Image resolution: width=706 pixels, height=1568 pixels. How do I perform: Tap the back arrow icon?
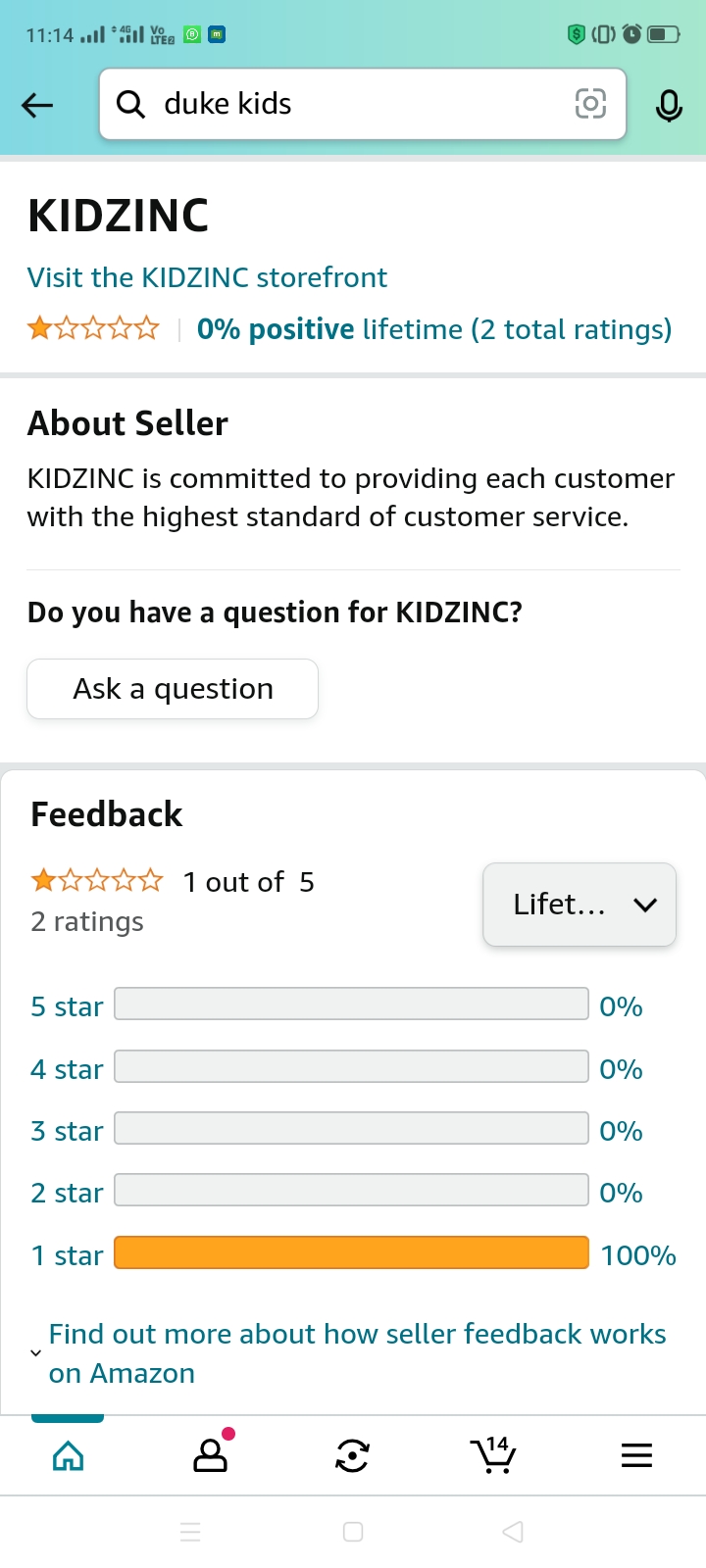(37, 105)
